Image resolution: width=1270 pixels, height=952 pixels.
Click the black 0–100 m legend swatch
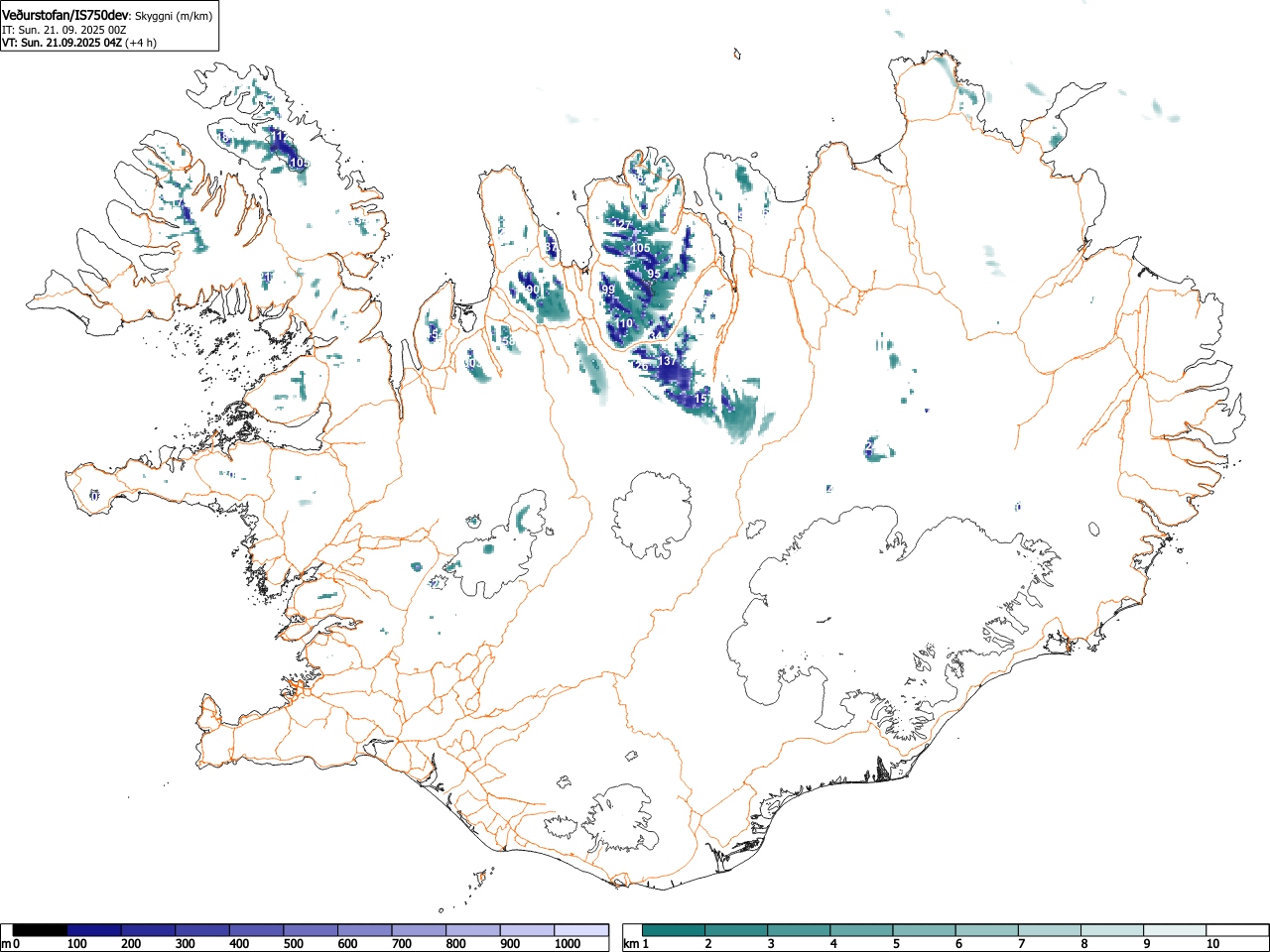coord(40,930)
